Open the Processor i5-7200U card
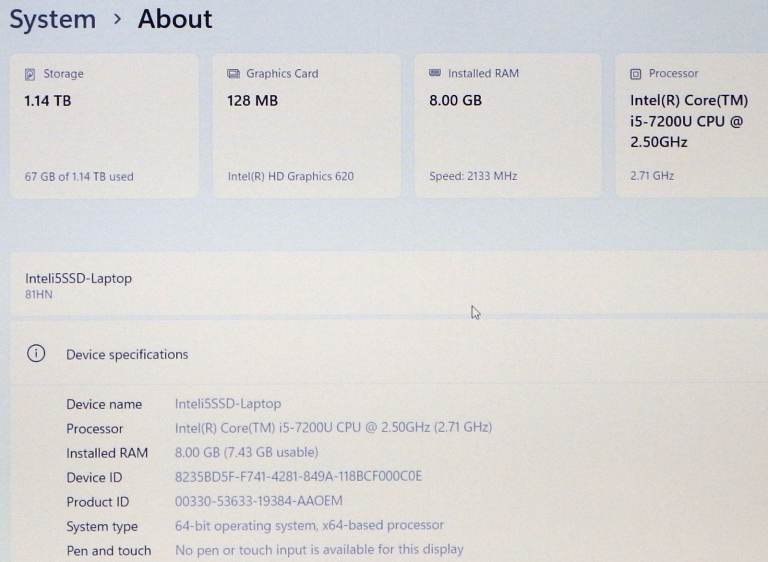 (x=692, y=126)
